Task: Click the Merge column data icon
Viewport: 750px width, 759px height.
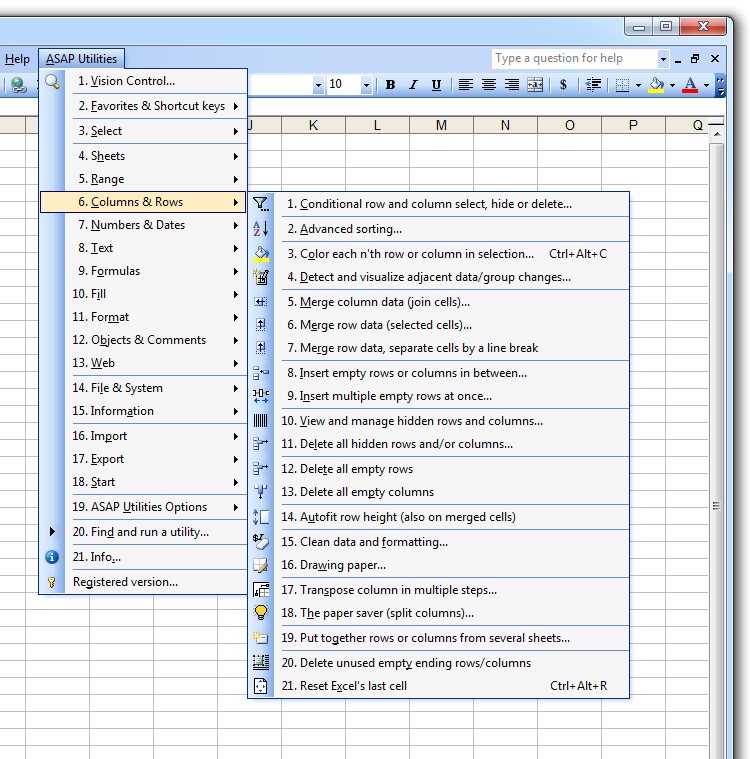Action: 260,302
